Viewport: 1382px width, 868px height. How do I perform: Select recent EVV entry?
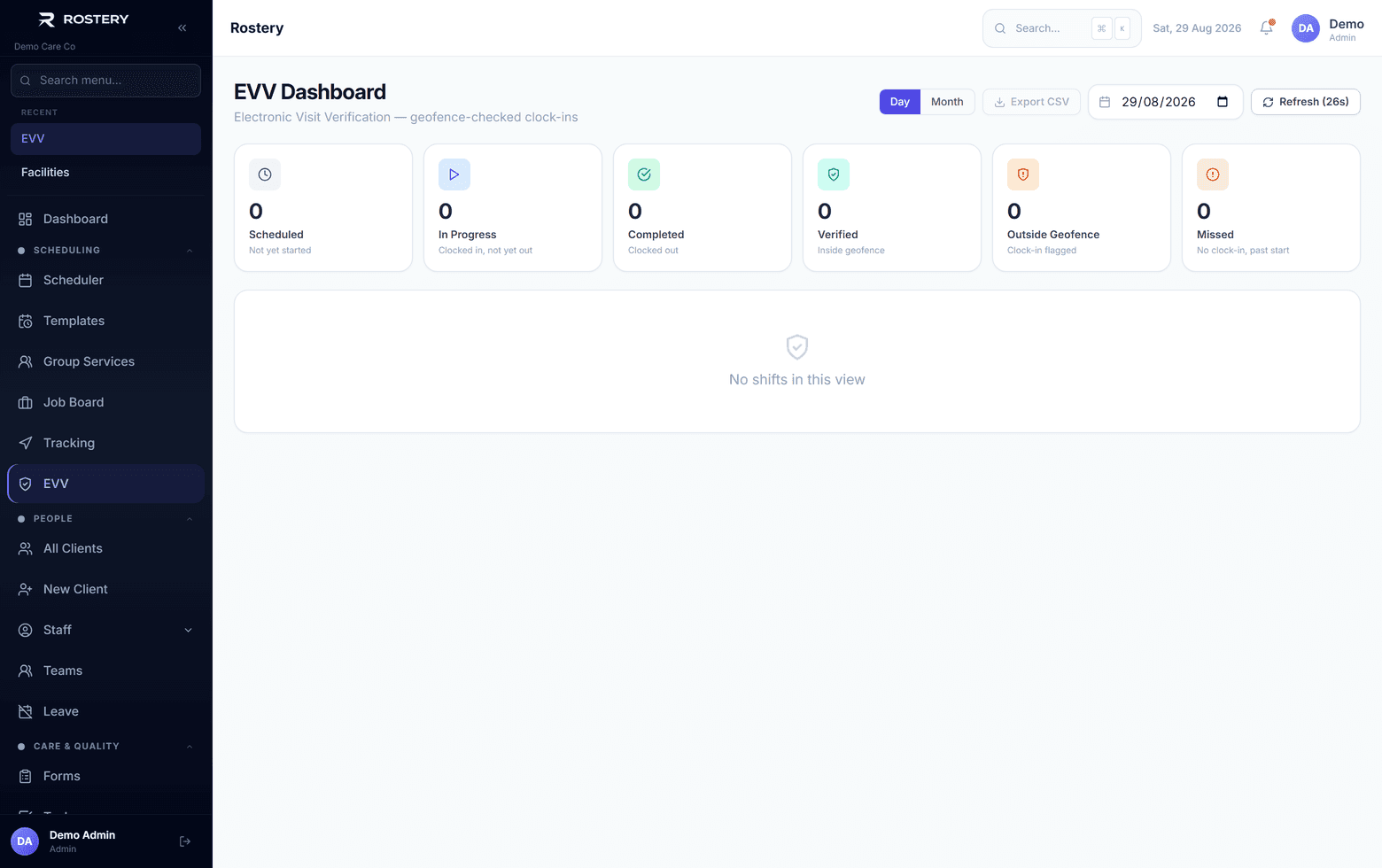point(106,139)
